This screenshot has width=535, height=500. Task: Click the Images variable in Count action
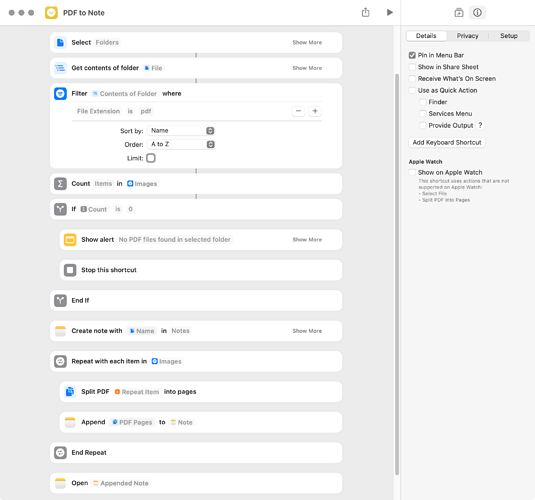pyautogui.click(x=142, y=184)
